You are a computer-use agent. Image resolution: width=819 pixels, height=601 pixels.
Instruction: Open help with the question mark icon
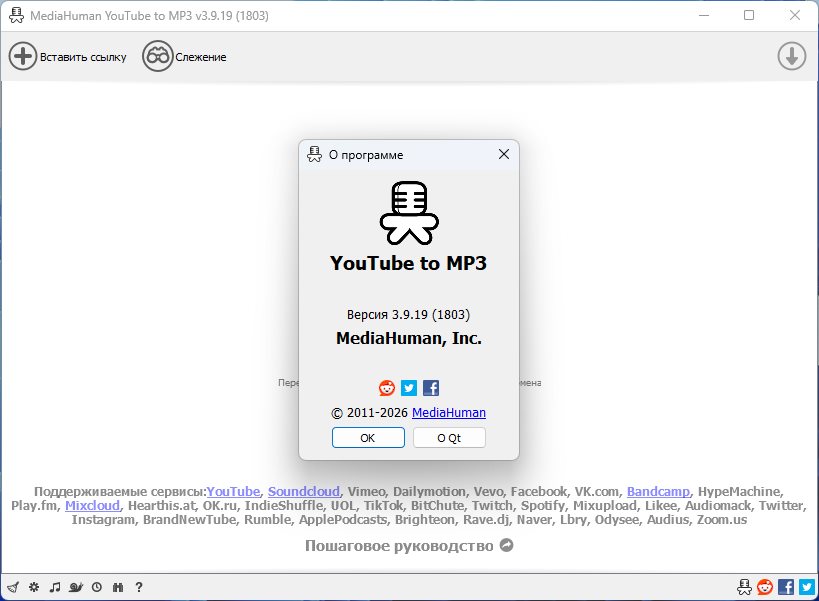[139, 587]
